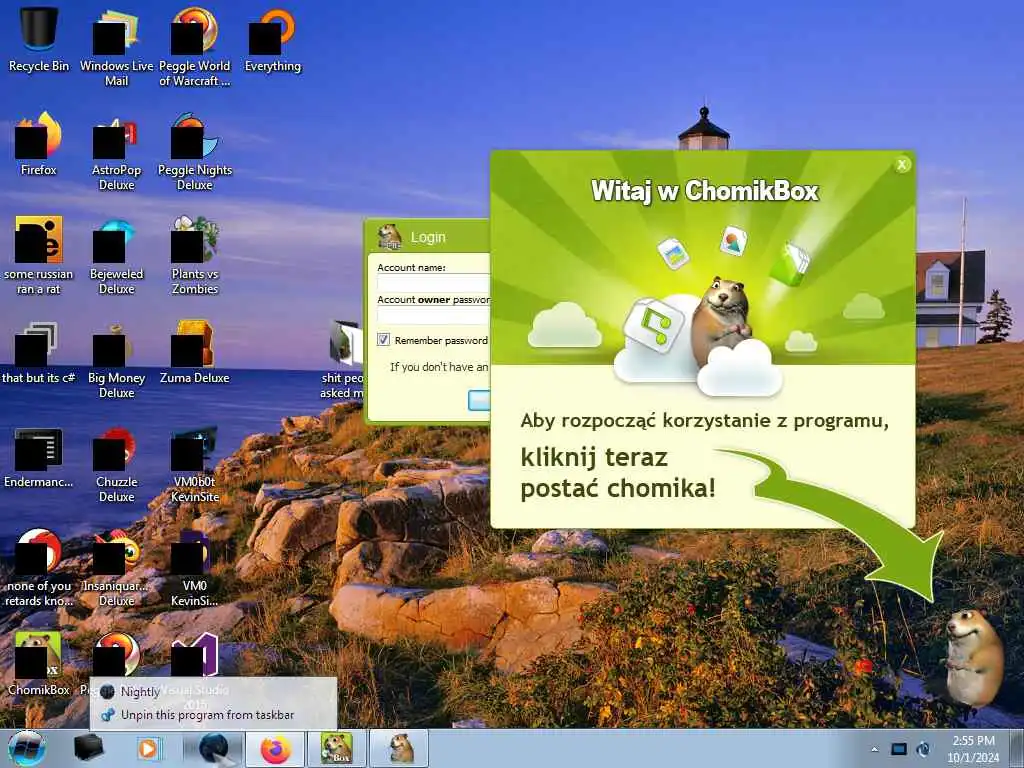Image resolution: width=1024 pixels, height=768 pixels.
Task: Click the blue round icon in system tray
Action: pos(923,749)
